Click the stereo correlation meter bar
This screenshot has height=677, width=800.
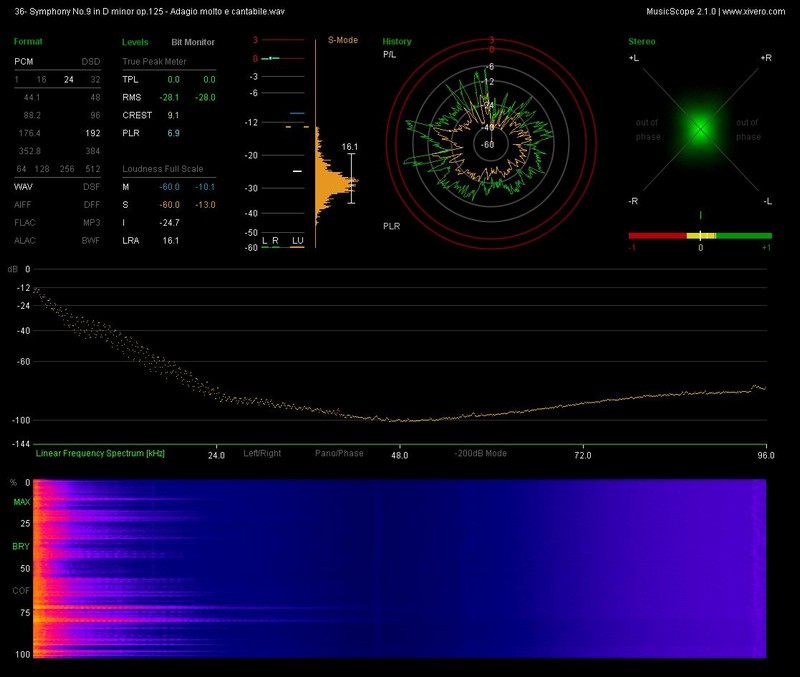click(x=700, y=236)
